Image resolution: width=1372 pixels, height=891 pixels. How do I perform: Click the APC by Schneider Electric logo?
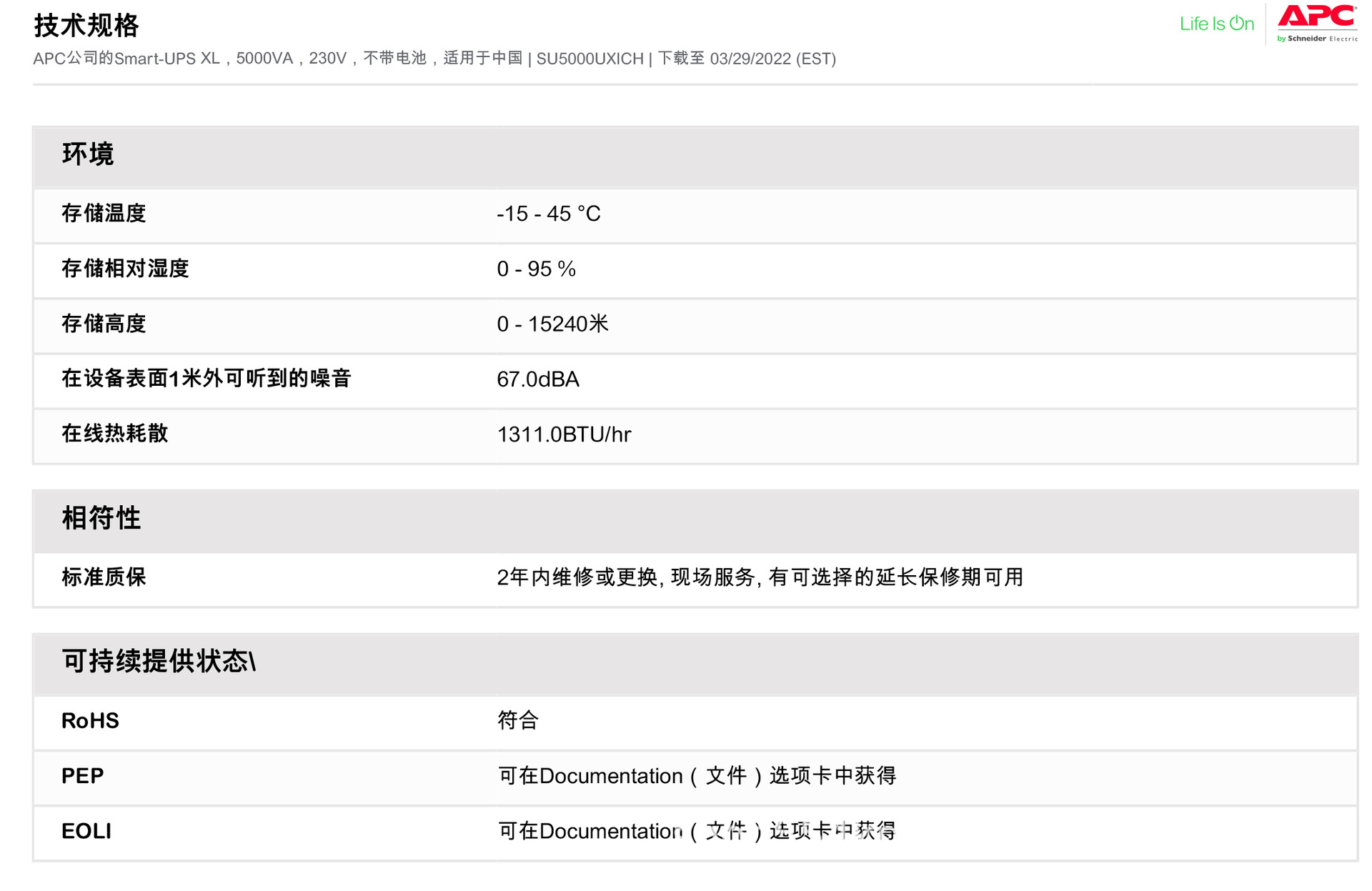coord(1317,24)
